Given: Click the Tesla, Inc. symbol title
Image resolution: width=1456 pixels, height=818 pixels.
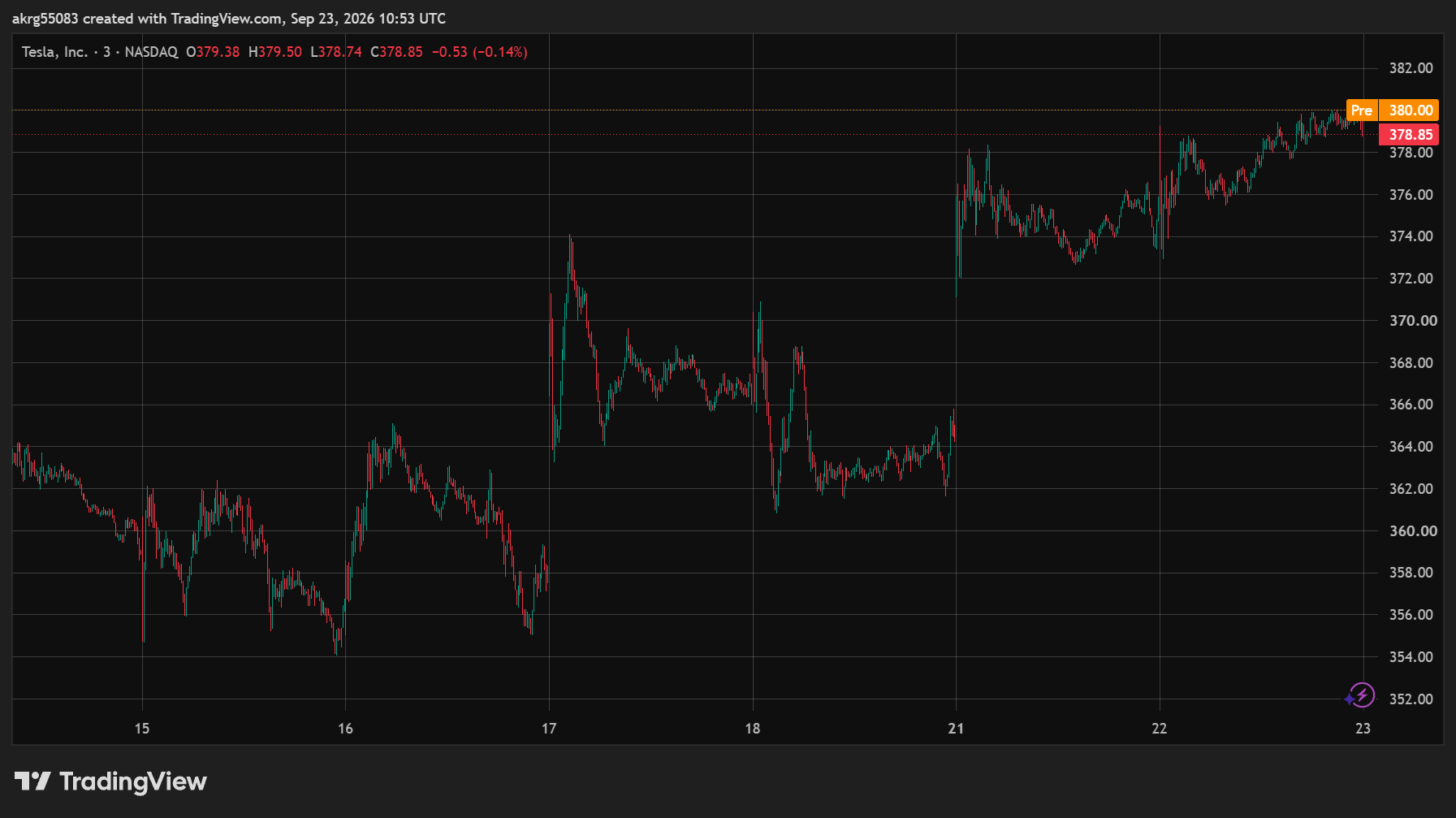Looking at the screenshot, I should (54, 52).
